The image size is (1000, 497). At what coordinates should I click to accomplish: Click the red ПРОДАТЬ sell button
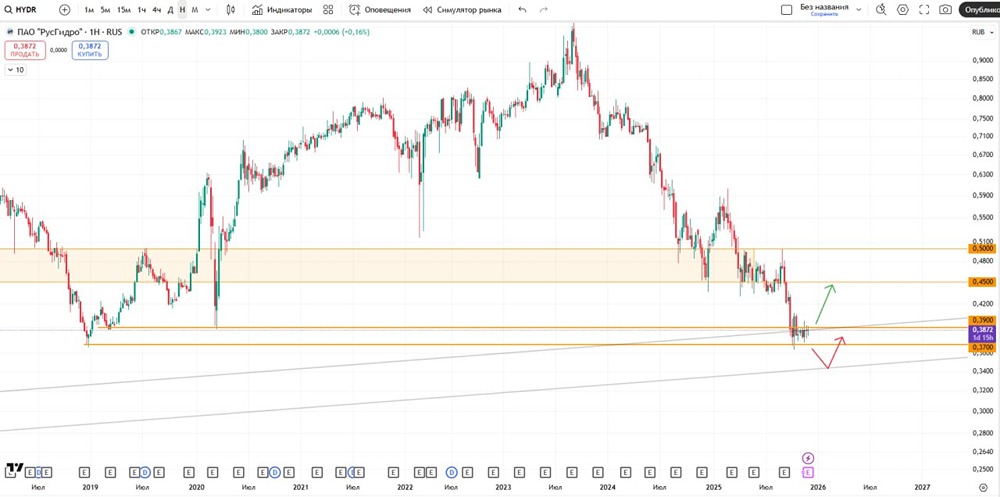[25, 50]
